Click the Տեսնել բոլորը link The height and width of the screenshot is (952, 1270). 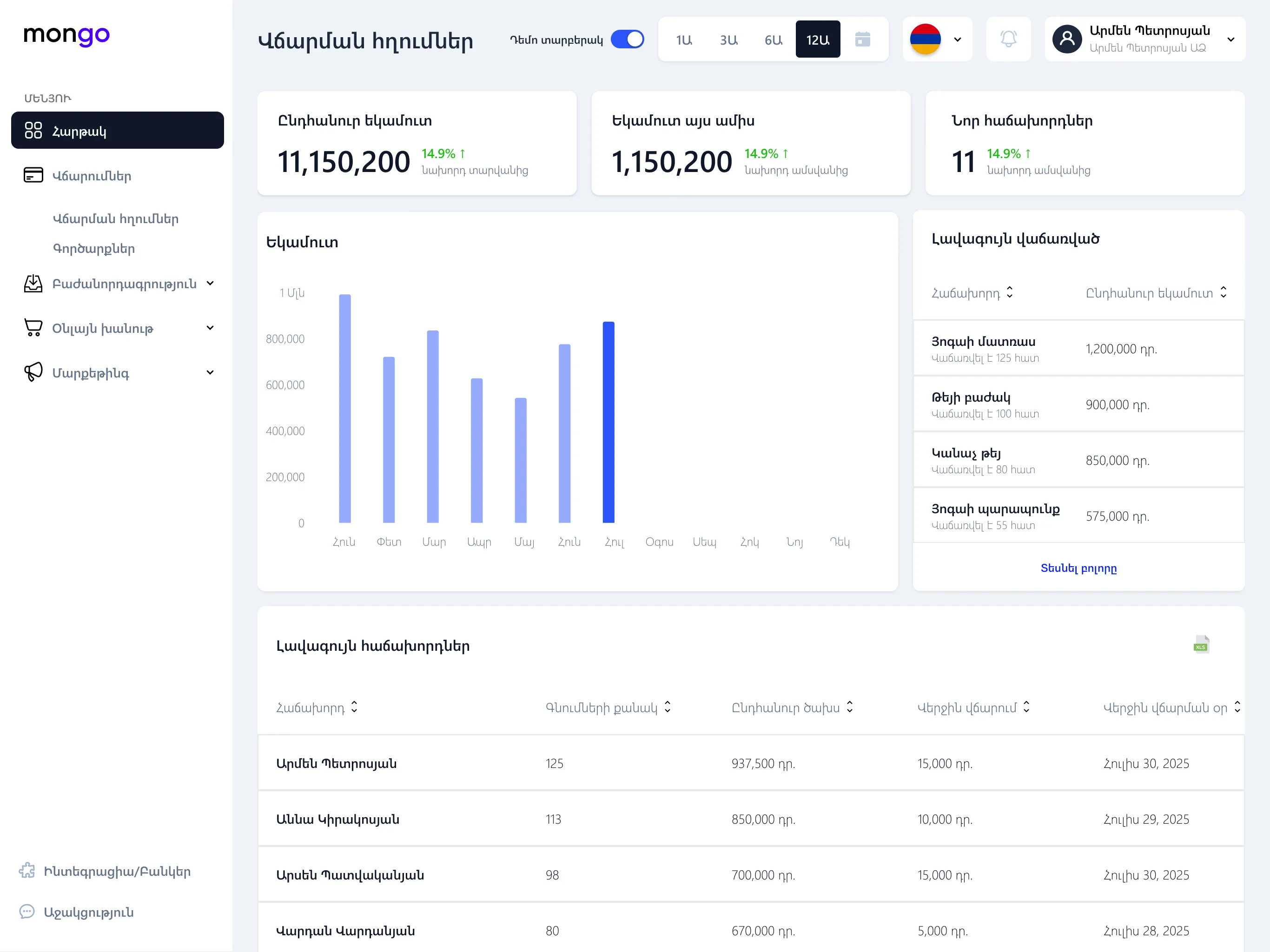tap(1078, 568)
